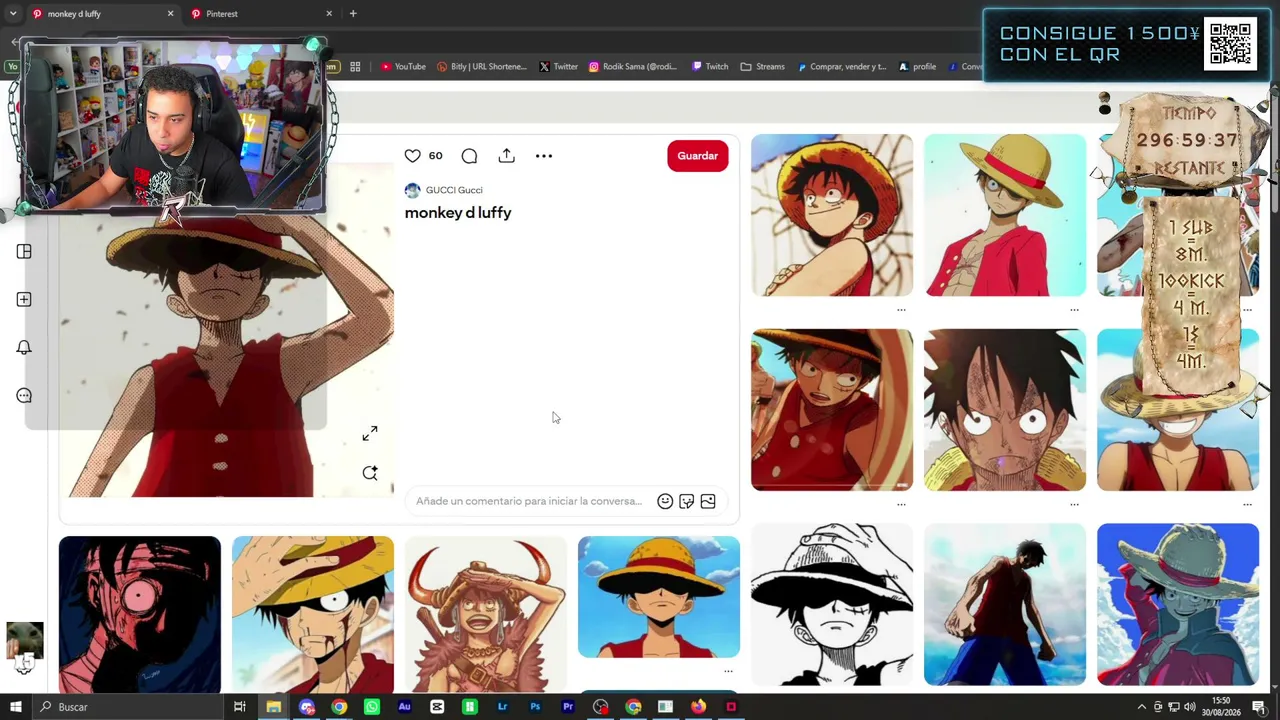
Task: Share the pin with the upload icon
Action: pos(507,156)
